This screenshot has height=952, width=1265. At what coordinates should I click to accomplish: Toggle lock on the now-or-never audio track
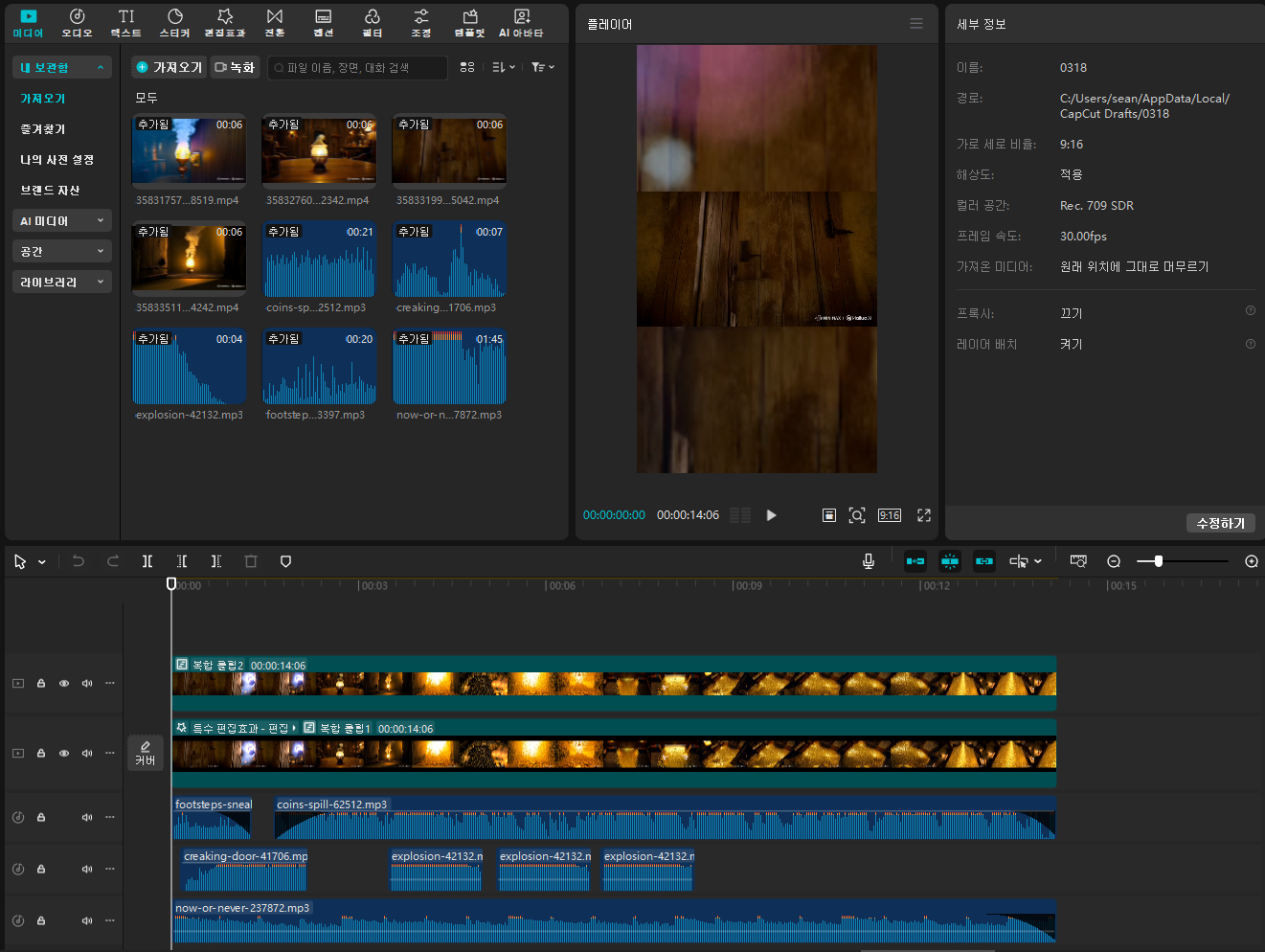tap(41, 921)
